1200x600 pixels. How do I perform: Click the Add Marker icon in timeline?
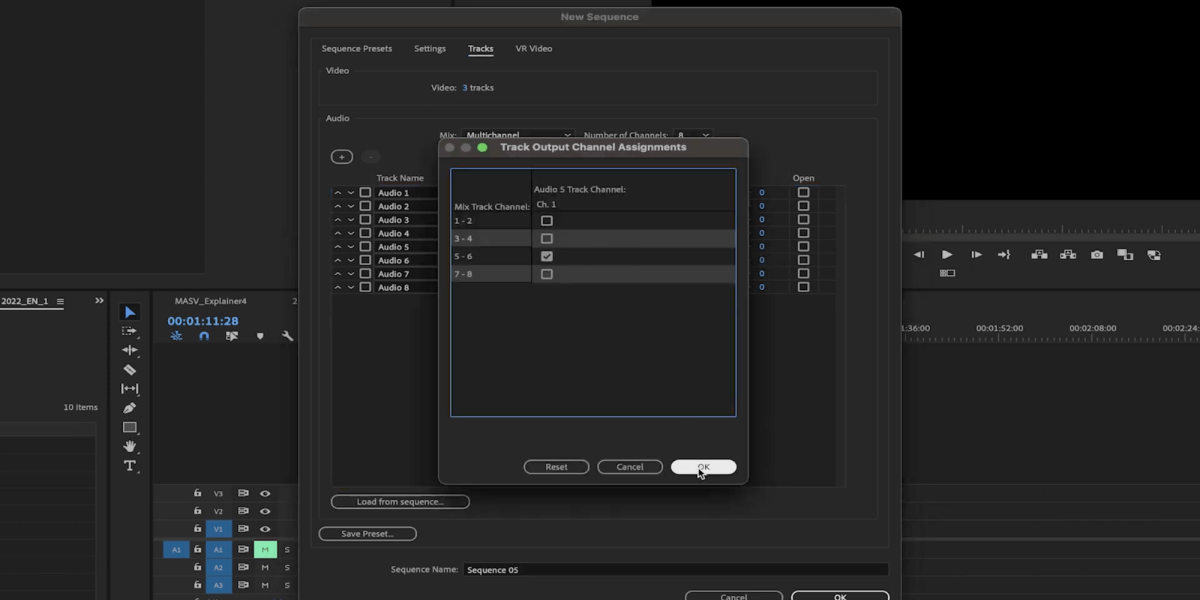click(260, 337)
